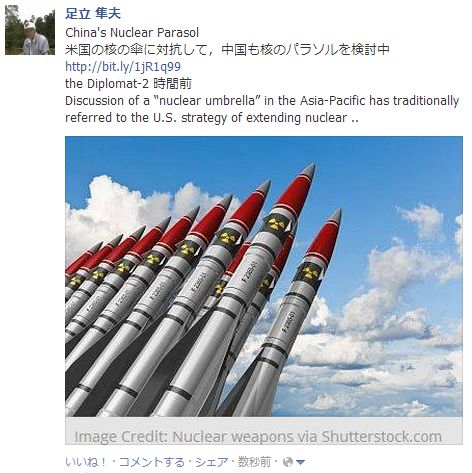
Task: Click the red nose cone of rightmost missile
Action: coord(325,237)
